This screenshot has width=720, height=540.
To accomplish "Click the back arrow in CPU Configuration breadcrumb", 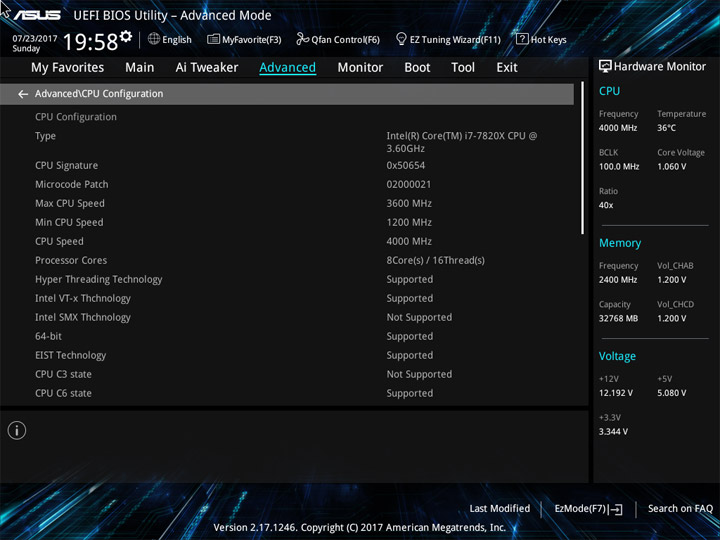I will point(23,94).
